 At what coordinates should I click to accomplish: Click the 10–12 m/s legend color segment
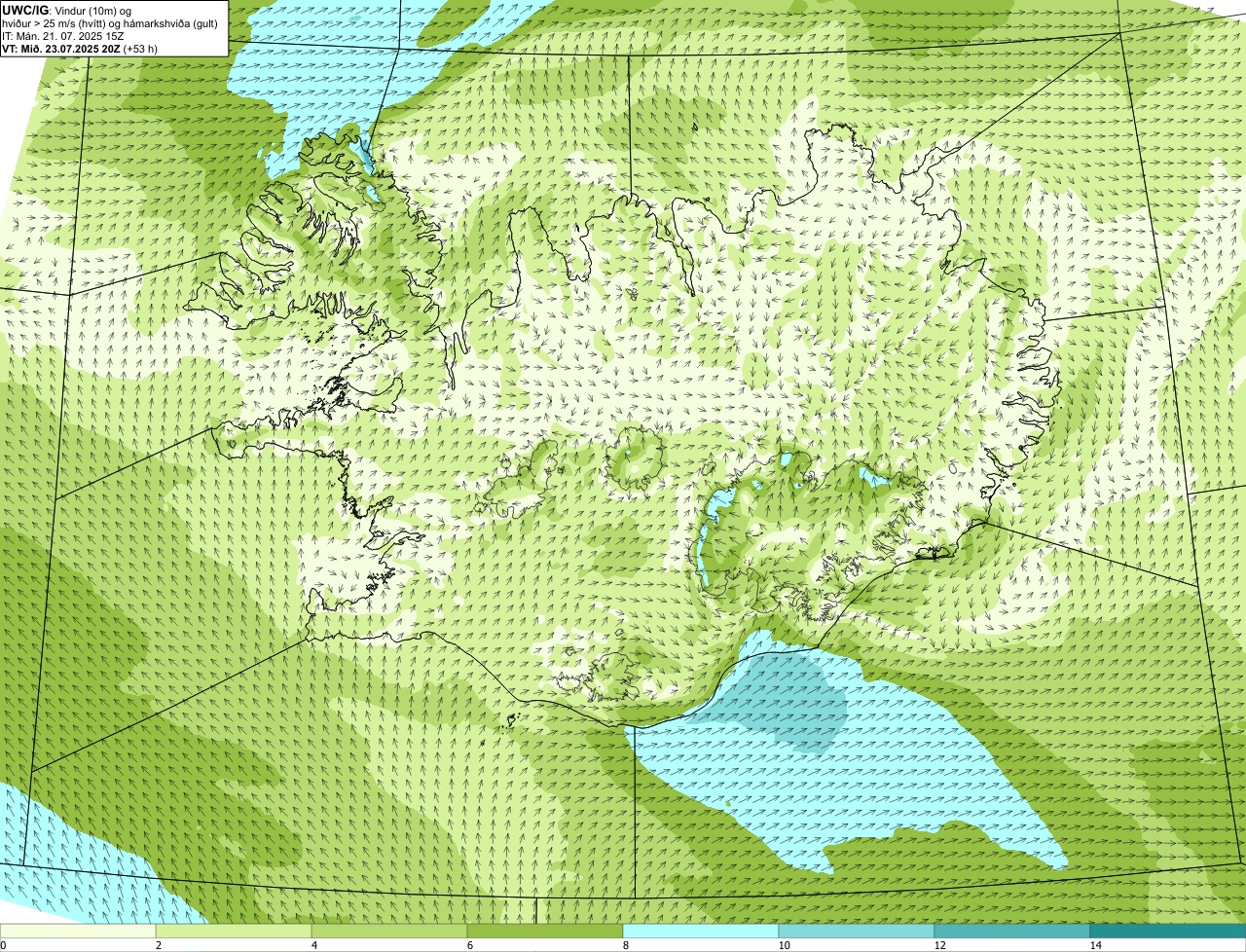(857, 932)
